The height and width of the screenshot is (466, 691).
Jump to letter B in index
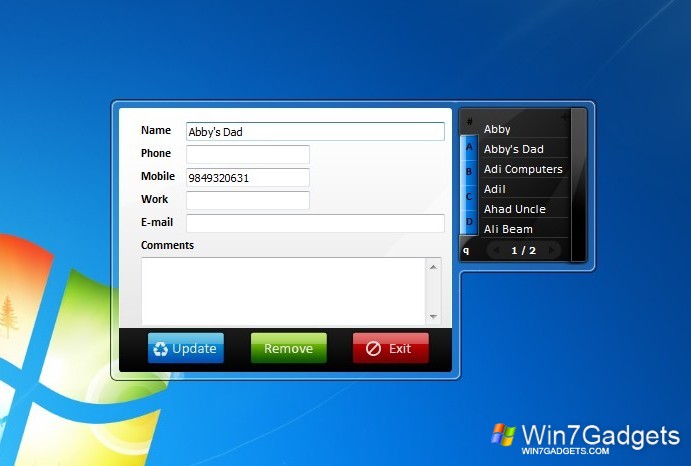pyautogui.click(x=469, y=171)
